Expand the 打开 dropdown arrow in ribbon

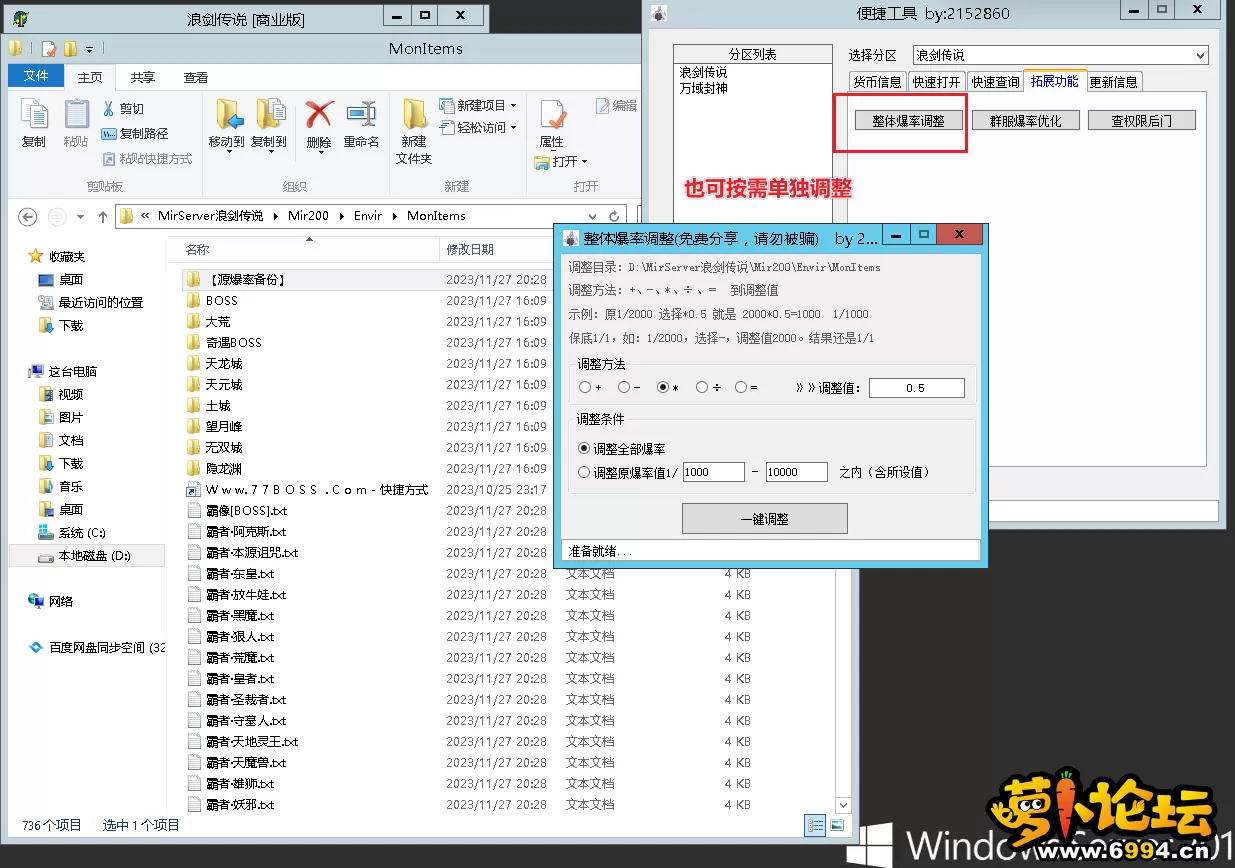click(x=585, y=162)
